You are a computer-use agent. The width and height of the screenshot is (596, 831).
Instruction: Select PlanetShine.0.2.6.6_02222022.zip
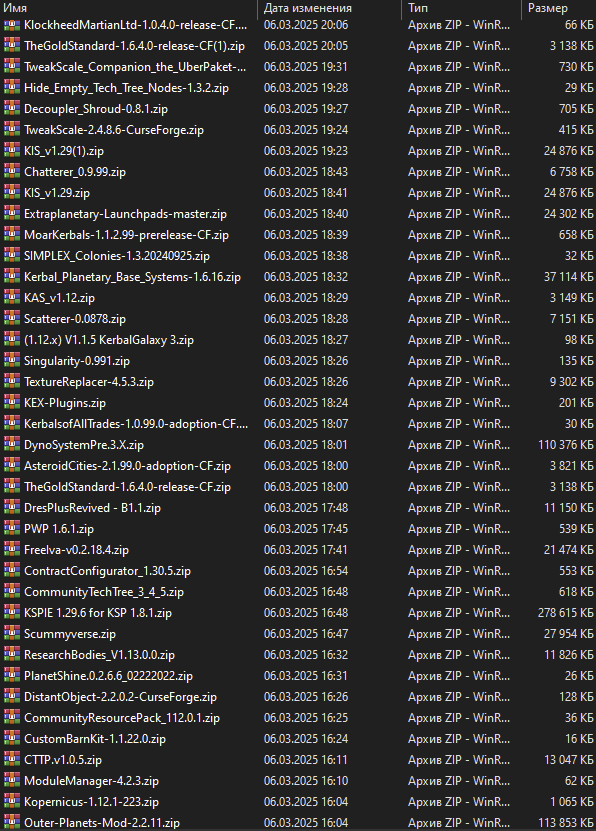click(108, 676)
